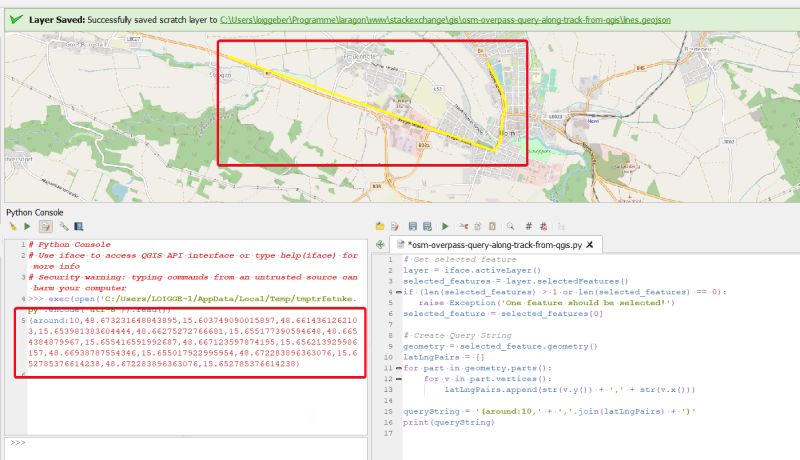
Task: Click the queryString assignment on line 15
Action: (549, 412)
